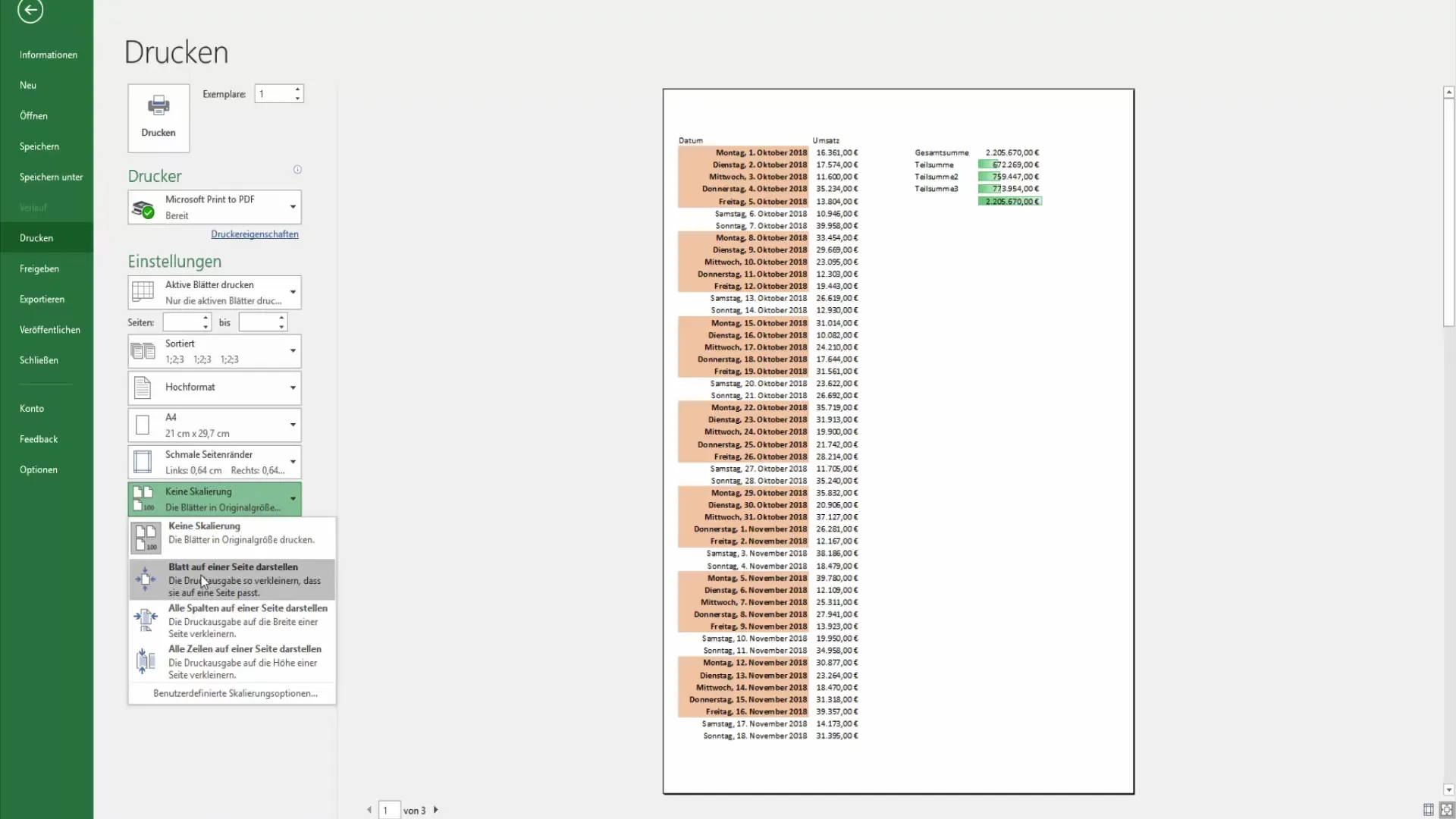1456x819 pixels.
Task: Open Optionen in the sidebar
Action: (47, 469)
